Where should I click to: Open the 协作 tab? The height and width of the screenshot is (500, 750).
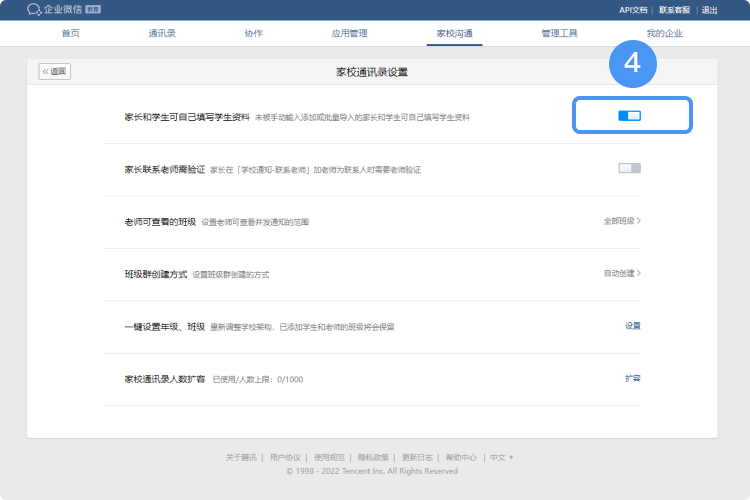pos(253,33)
